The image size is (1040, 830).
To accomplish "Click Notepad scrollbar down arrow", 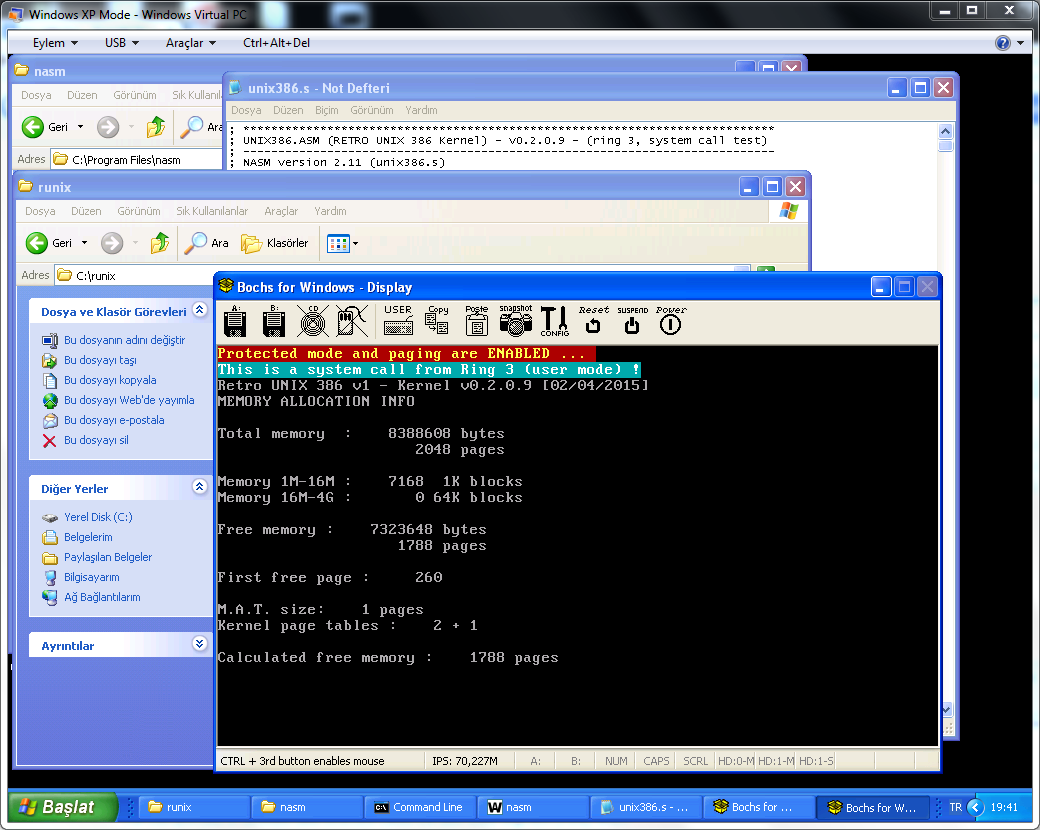I will [x=946, y=709].
